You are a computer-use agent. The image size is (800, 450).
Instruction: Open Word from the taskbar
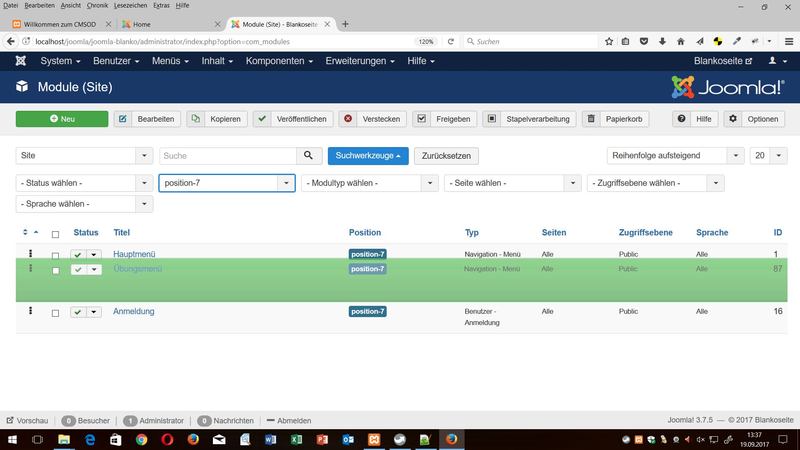click(x=270, y=439)
